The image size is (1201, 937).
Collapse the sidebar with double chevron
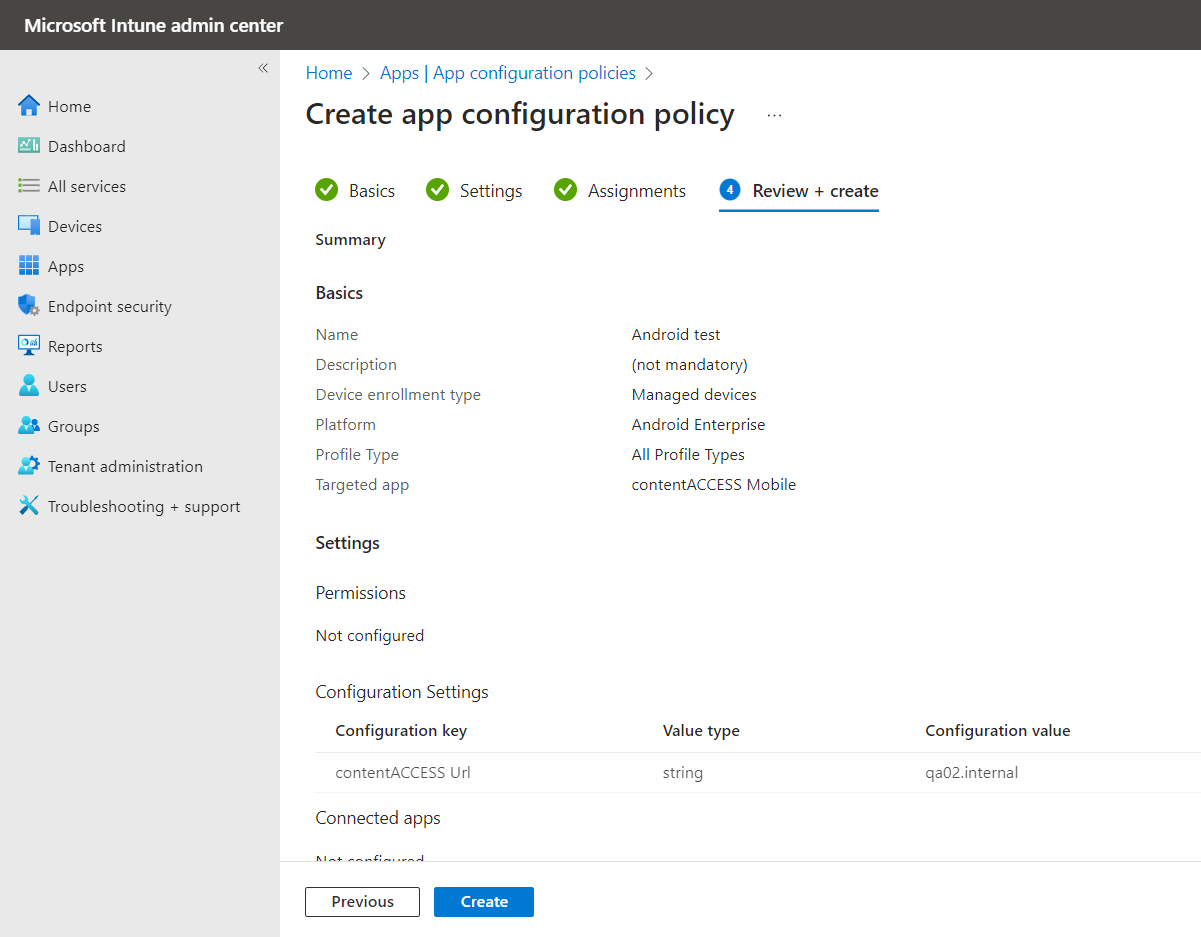pyautogui.click(x=263, y=68)
